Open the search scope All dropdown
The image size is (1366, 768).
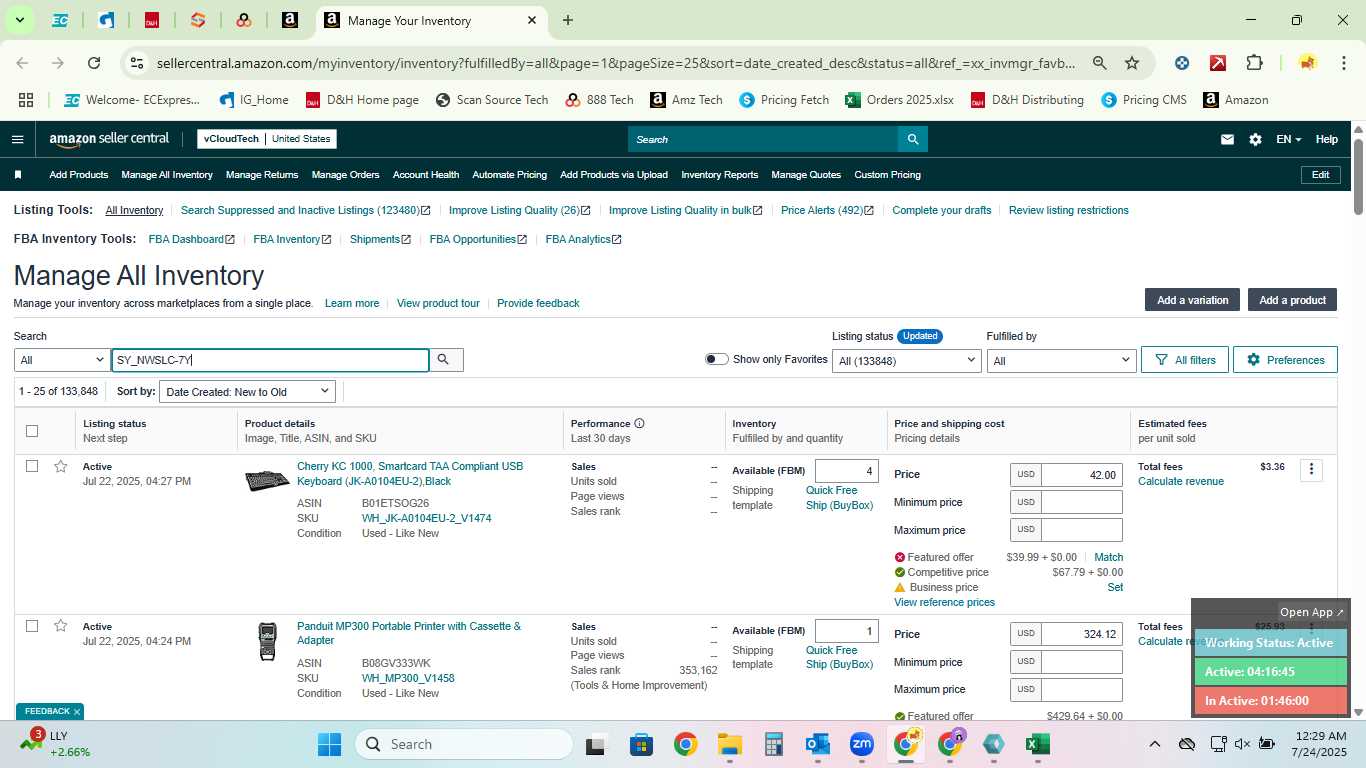point(62,360)
